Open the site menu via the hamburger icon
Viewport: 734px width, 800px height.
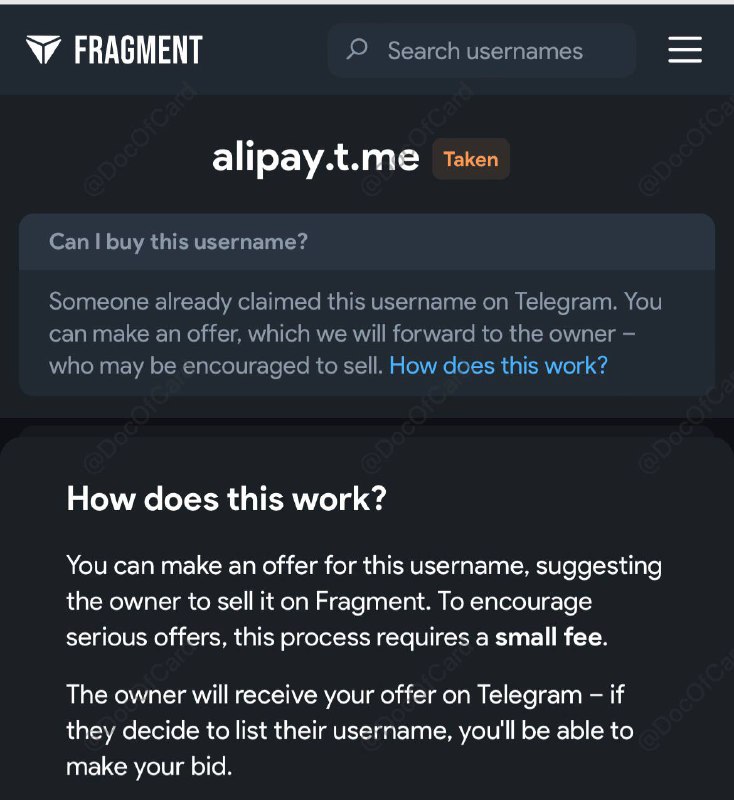(x=685, y=51)
